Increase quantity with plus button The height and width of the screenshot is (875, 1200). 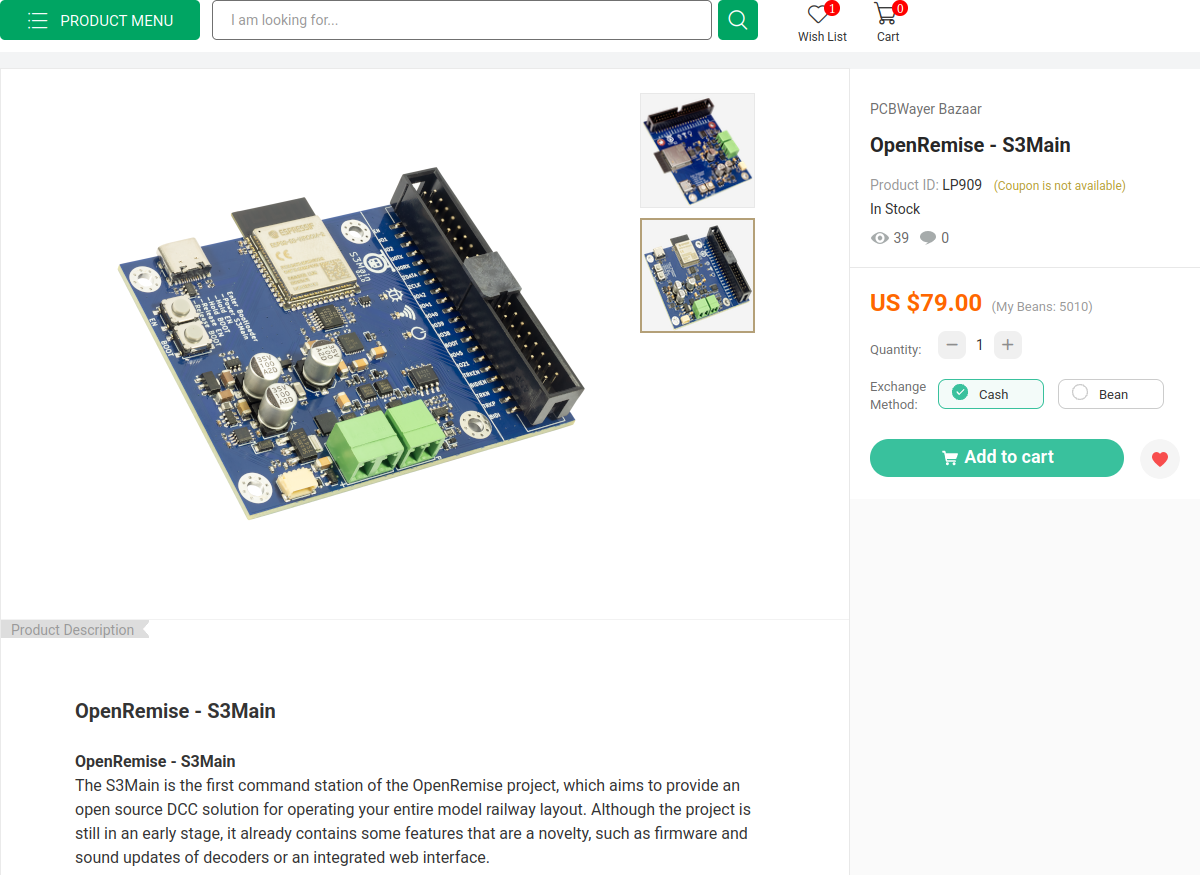point(1007,345)
